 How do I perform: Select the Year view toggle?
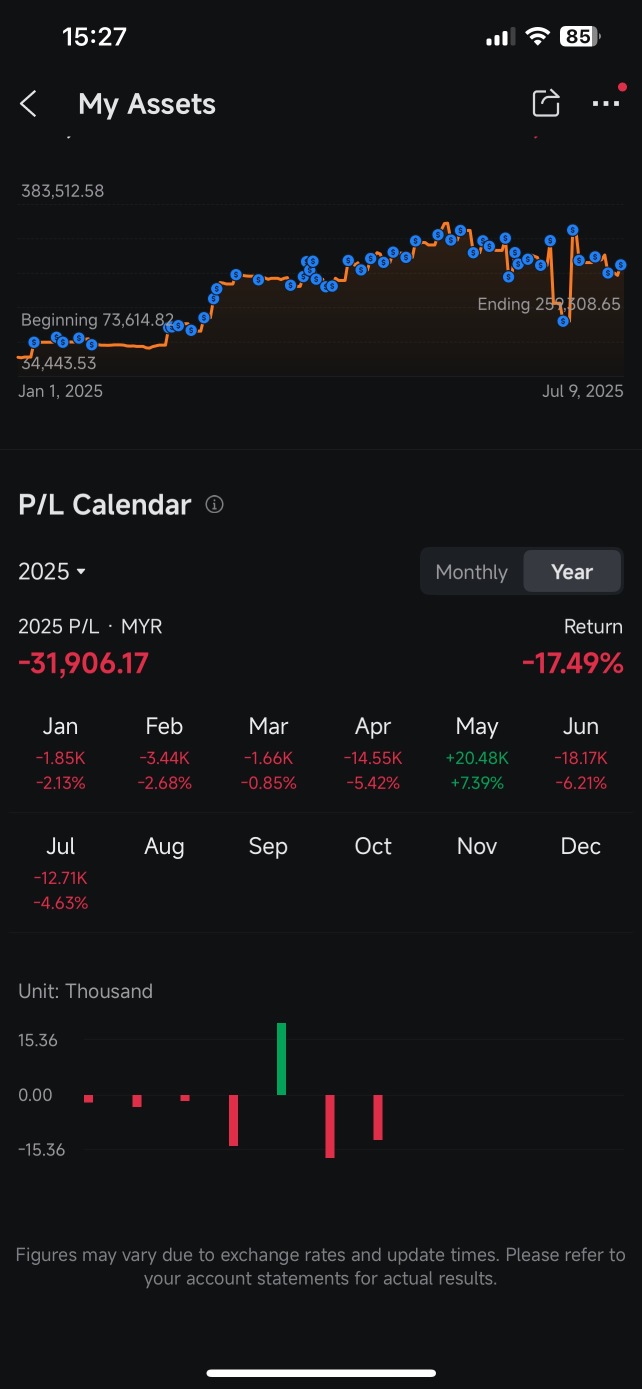tap(572, 572)
